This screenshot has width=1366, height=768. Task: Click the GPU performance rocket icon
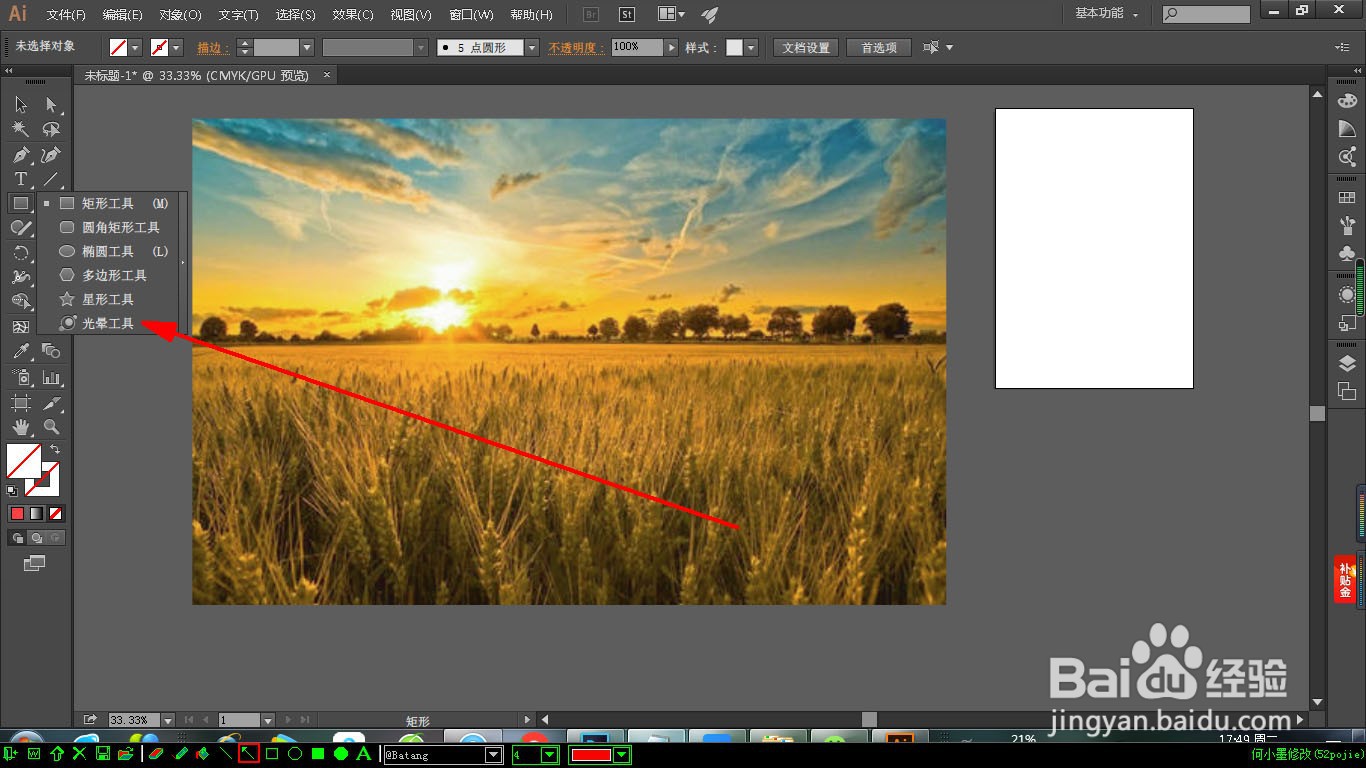[709, 14]
